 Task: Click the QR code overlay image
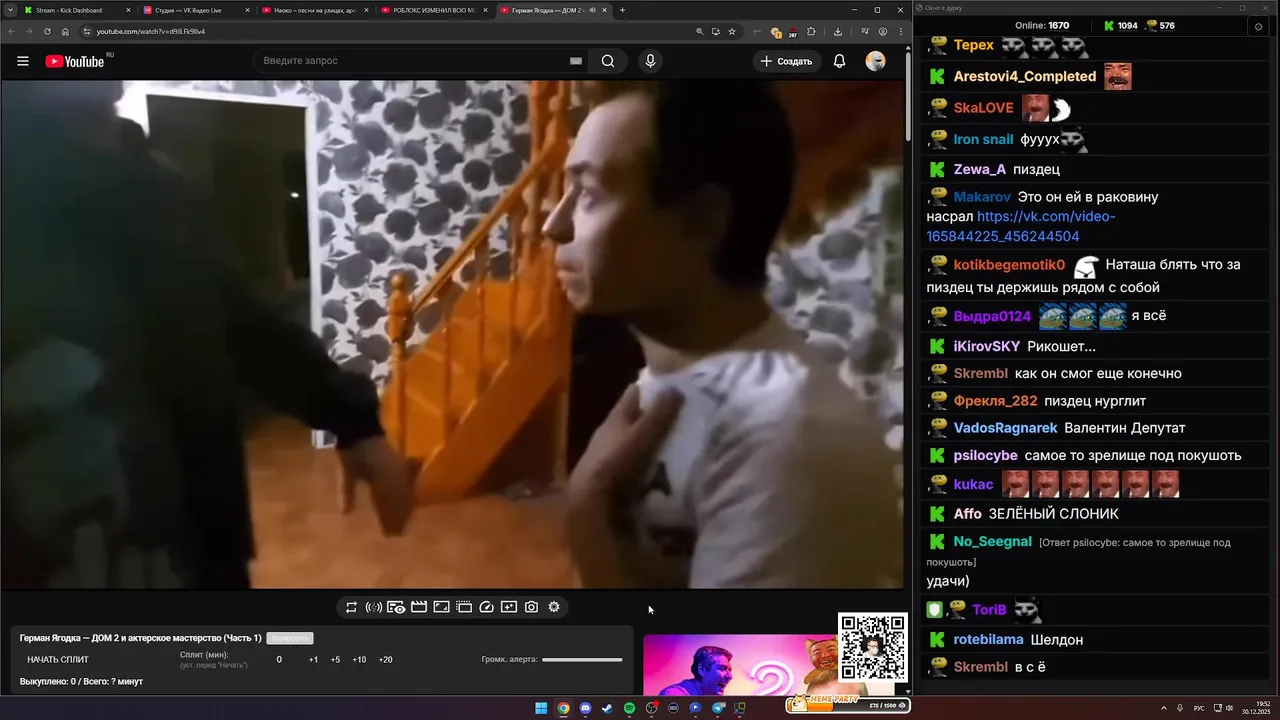(x=872, y=649)
